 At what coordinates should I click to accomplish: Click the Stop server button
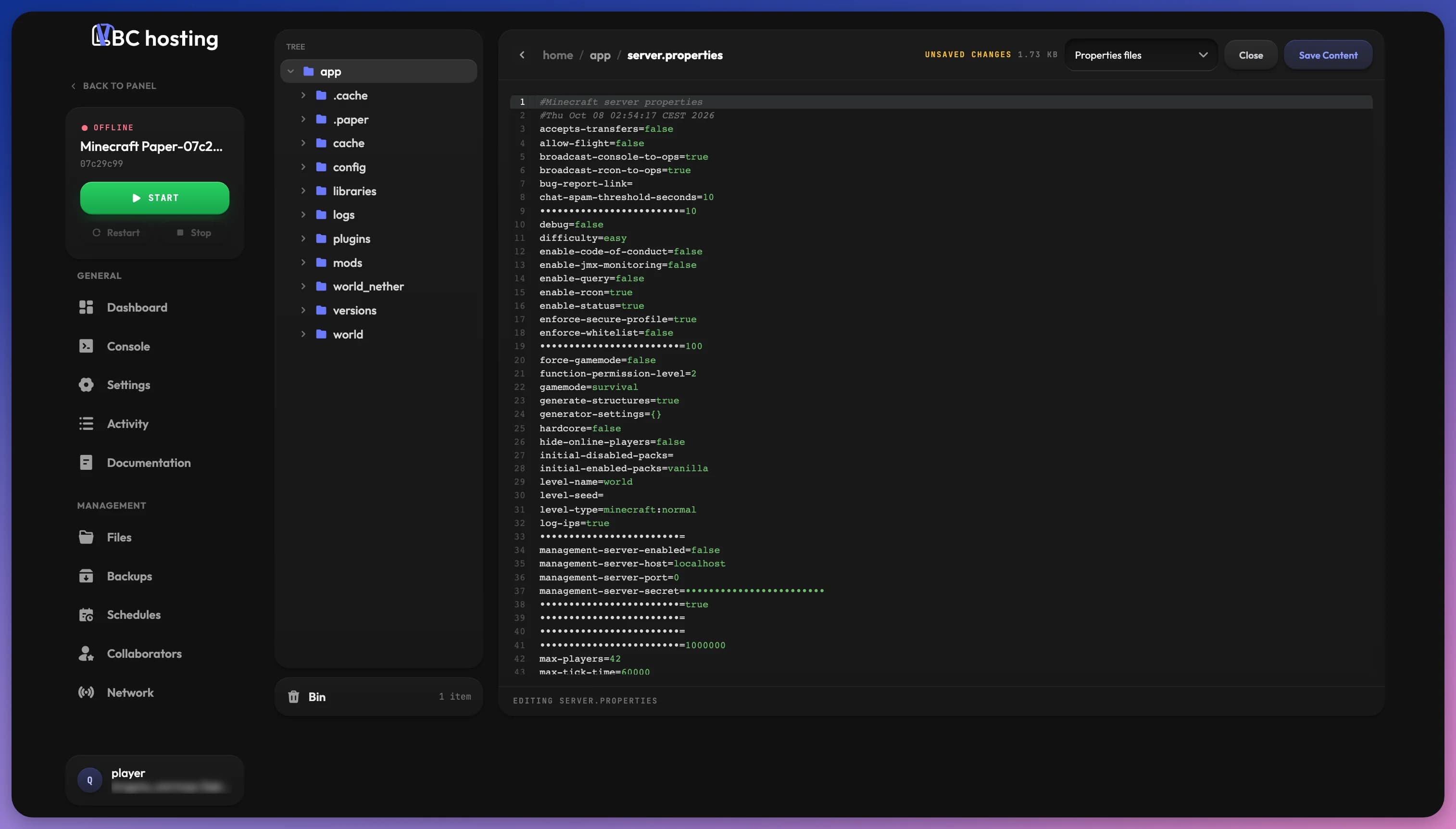[x=194, y=233]
